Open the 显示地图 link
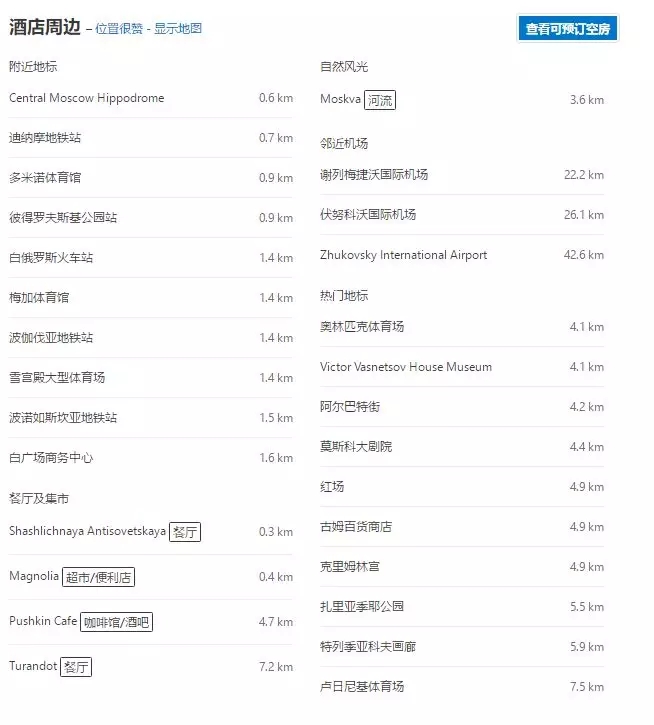This screenshot has width=654, height=725. tap(178, 29)
